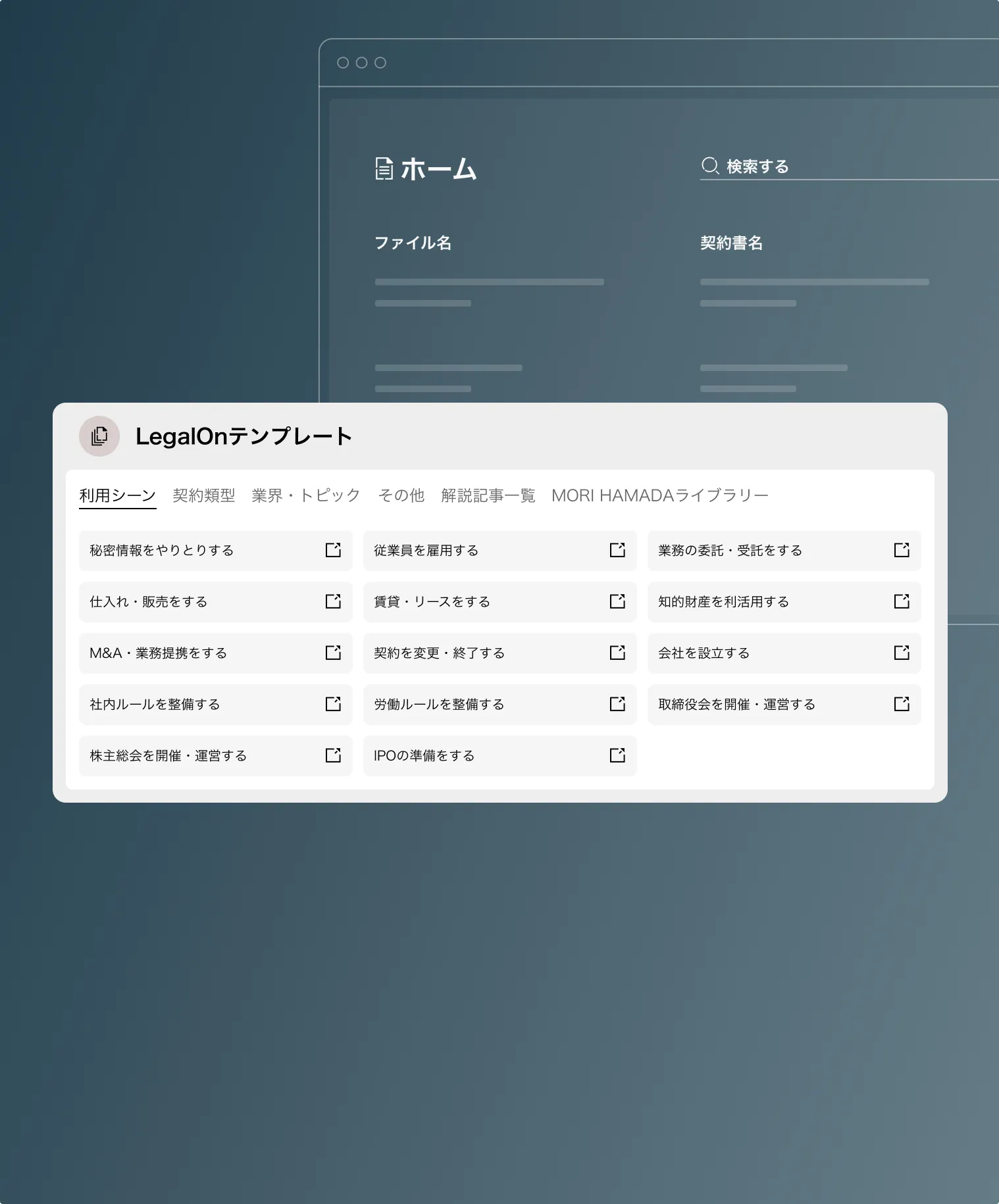The width and height of the screenshot is (999, 1204).
Task: Open external link icon for 賃貸・リースをする
Action: coord(617,601)
